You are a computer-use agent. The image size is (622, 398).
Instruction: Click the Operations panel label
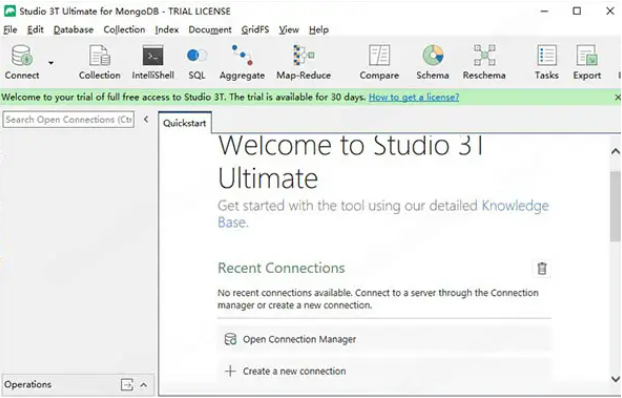point(28,385)
